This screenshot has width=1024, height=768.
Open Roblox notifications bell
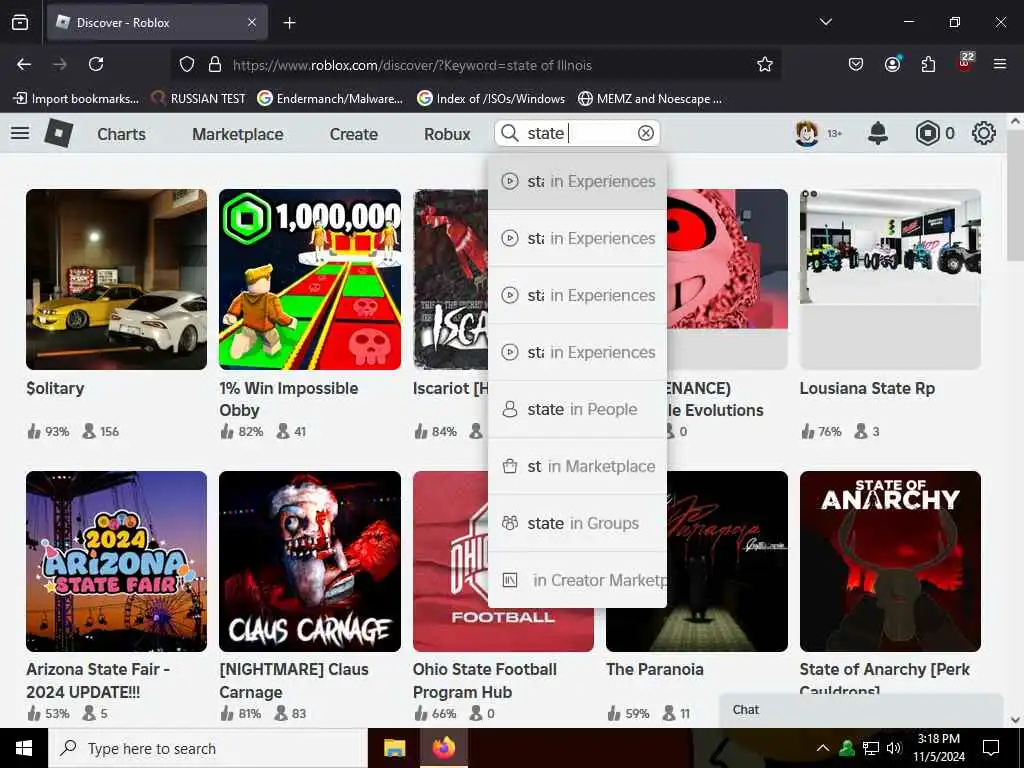878,133
